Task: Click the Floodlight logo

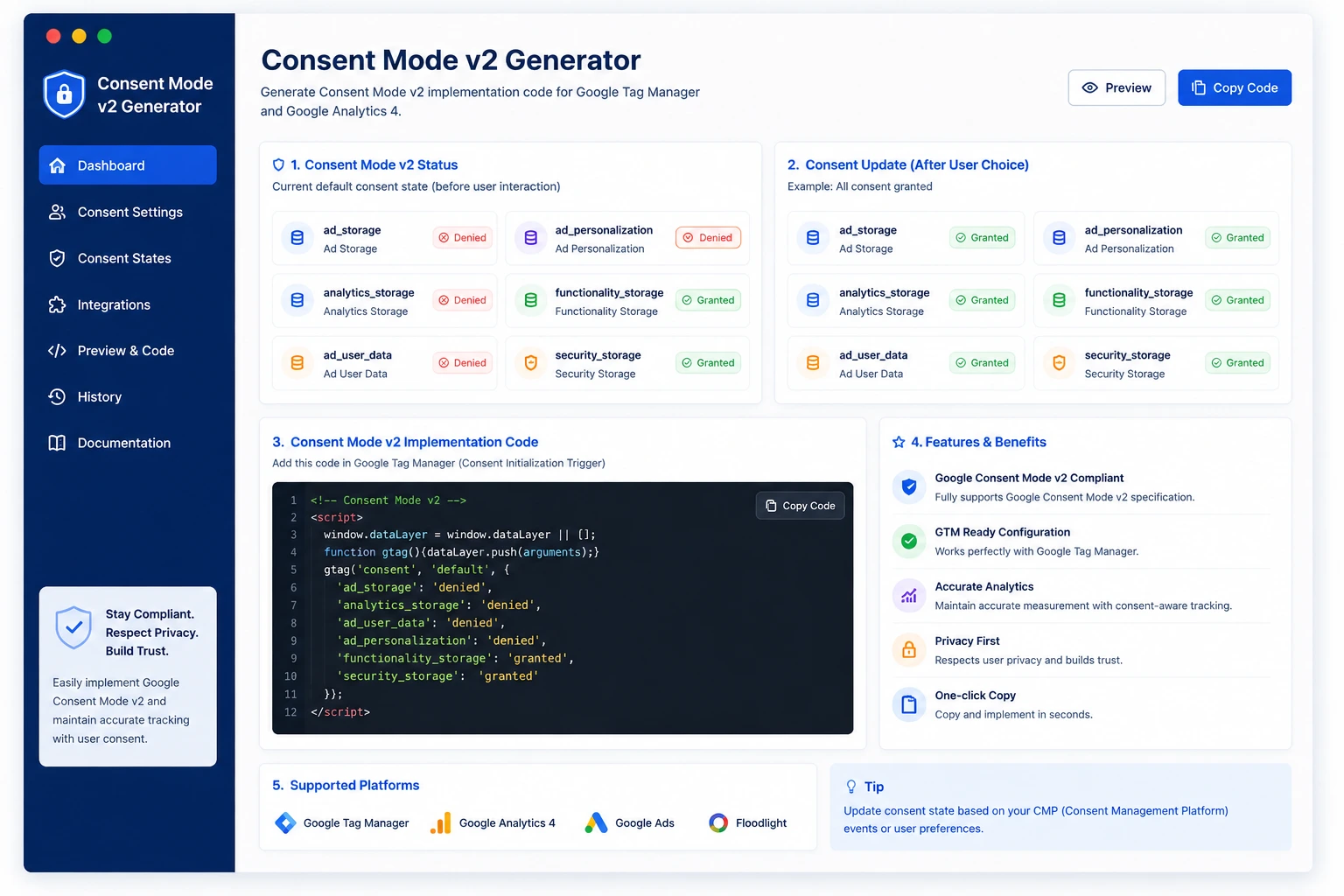Action: pyautogui.click(x=718, y=822)
